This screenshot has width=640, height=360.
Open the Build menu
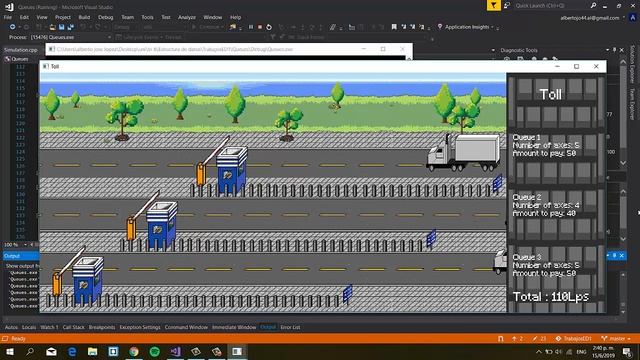coord(84,18)
